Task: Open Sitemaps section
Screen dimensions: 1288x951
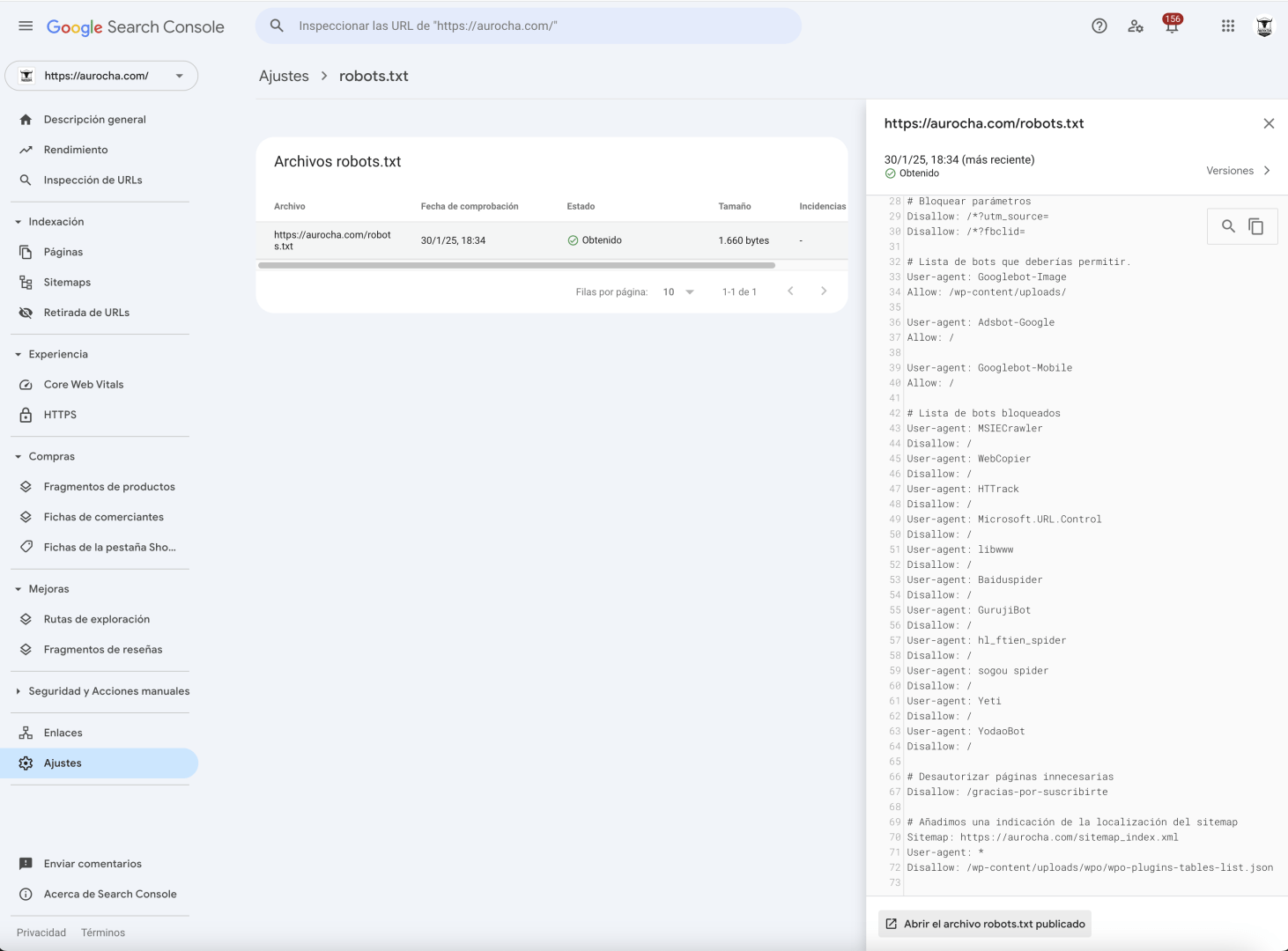Action: point(67,283)
